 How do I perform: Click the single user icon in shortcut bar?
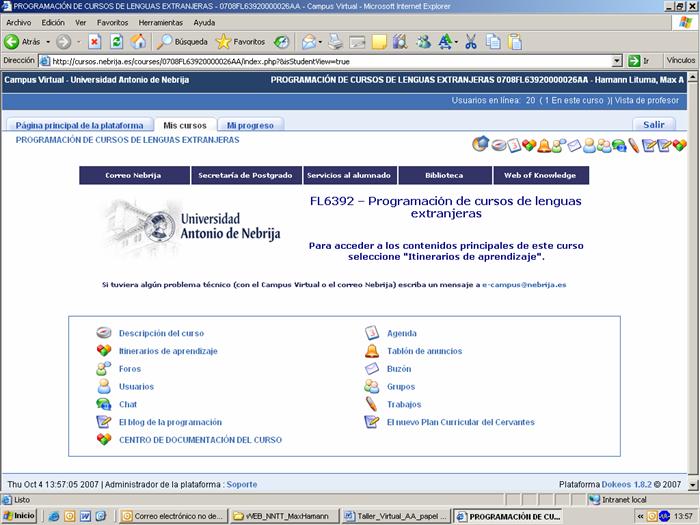pyautogui.click(x=589, y=145)
